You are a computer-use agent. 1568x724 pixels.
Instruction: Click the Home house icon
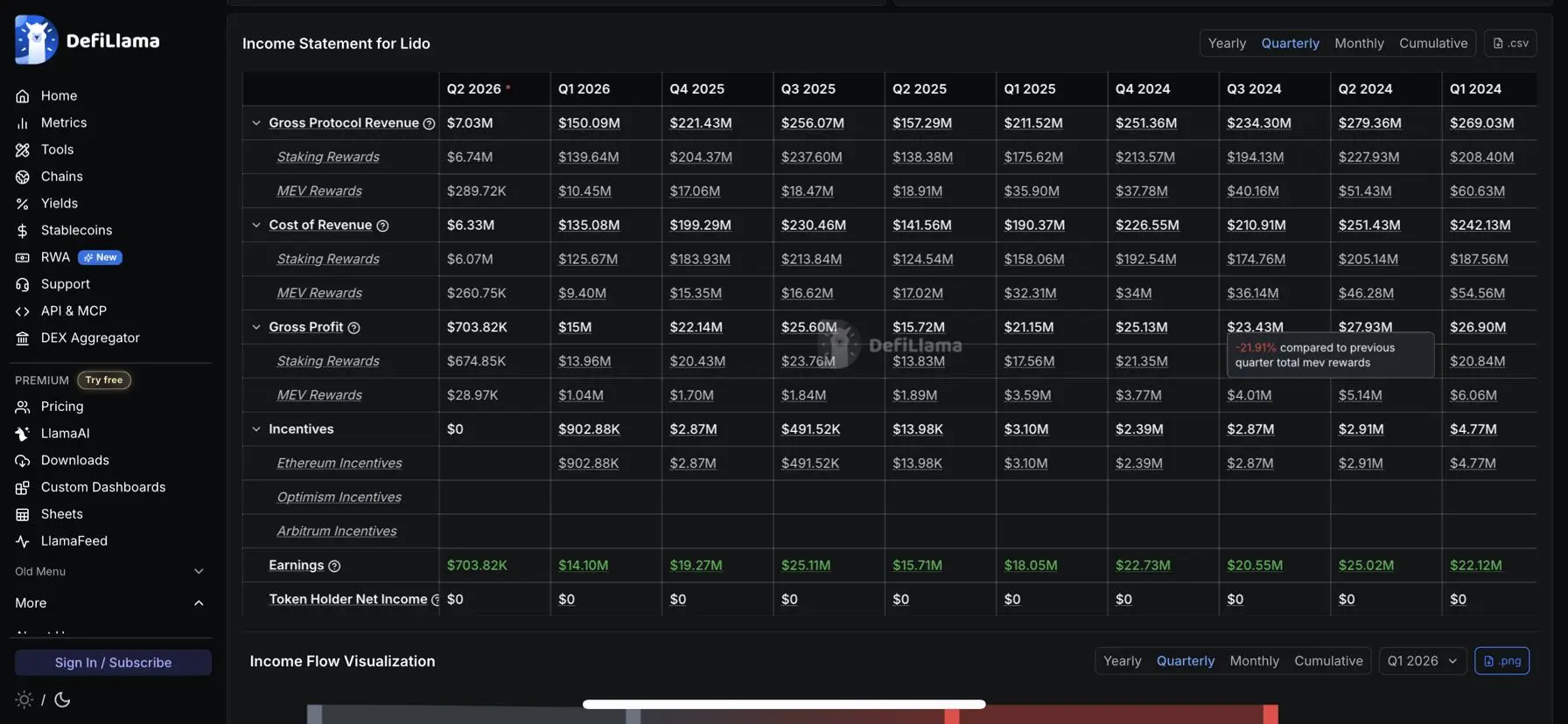23,96
